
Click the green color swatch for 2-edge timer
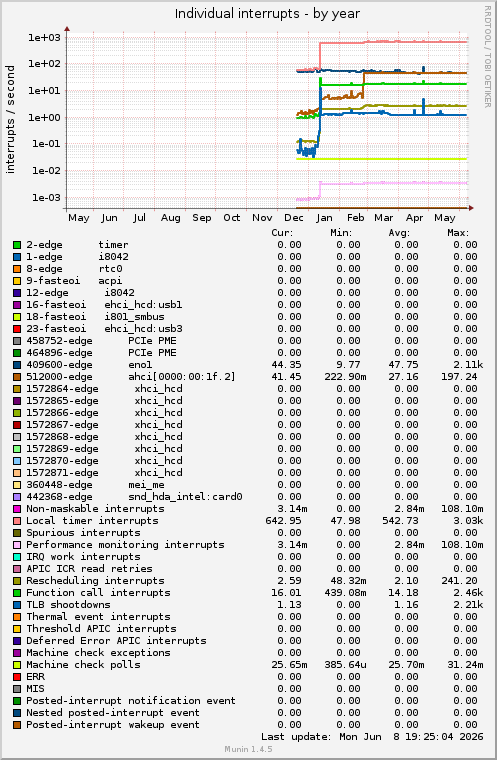pyautogui.click(x=17, y=245)
